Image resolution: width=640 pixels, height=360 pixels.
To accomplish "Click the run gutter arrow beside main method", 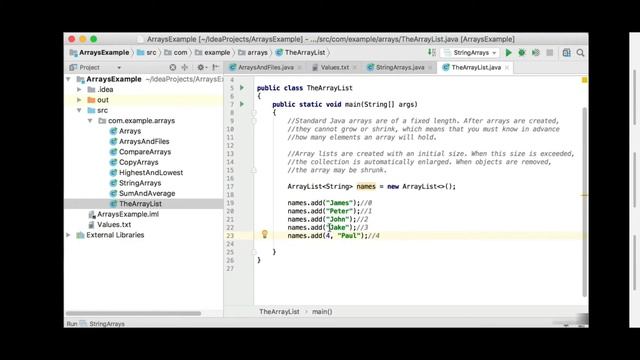I will [x=242, y=104].
